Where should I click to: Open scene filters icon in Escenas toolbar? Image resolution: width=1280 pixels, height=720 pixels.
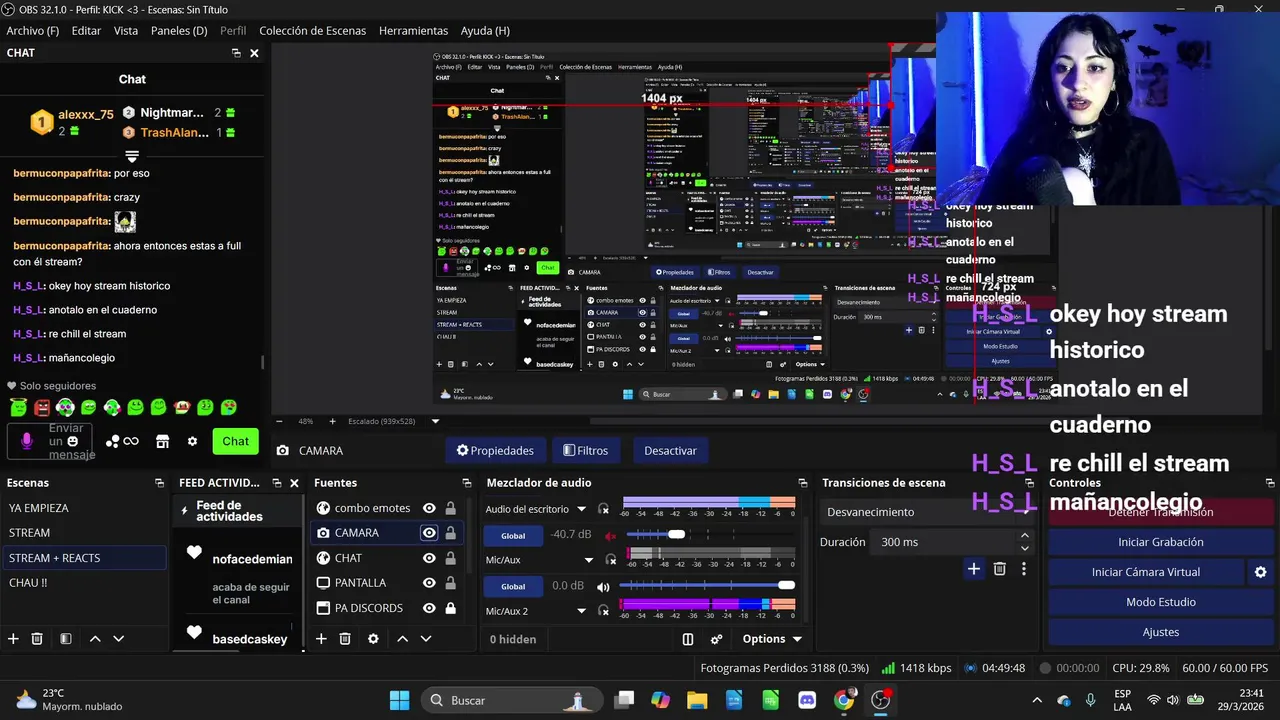click(65, 638)
